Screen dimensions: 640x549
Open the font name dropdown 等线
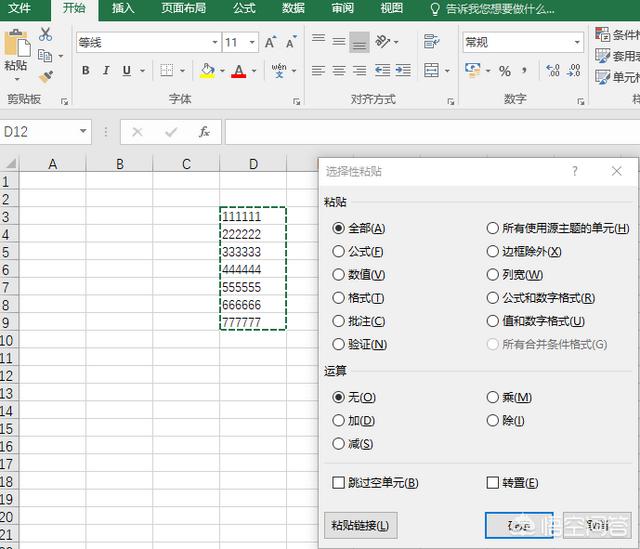pyautogui.click(x=215, y=42)
